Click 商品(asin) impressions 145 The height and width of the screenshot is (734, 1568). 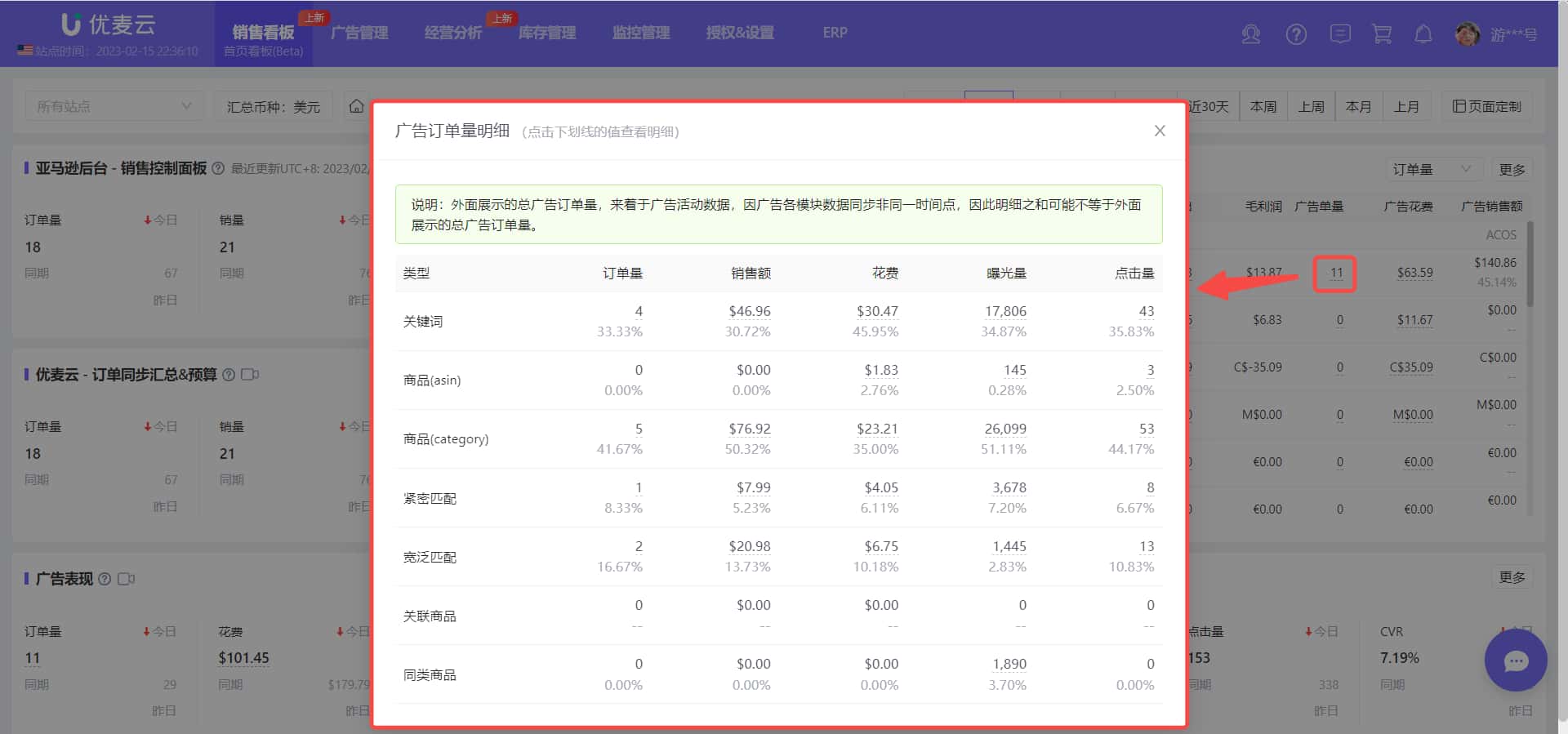1015,370
